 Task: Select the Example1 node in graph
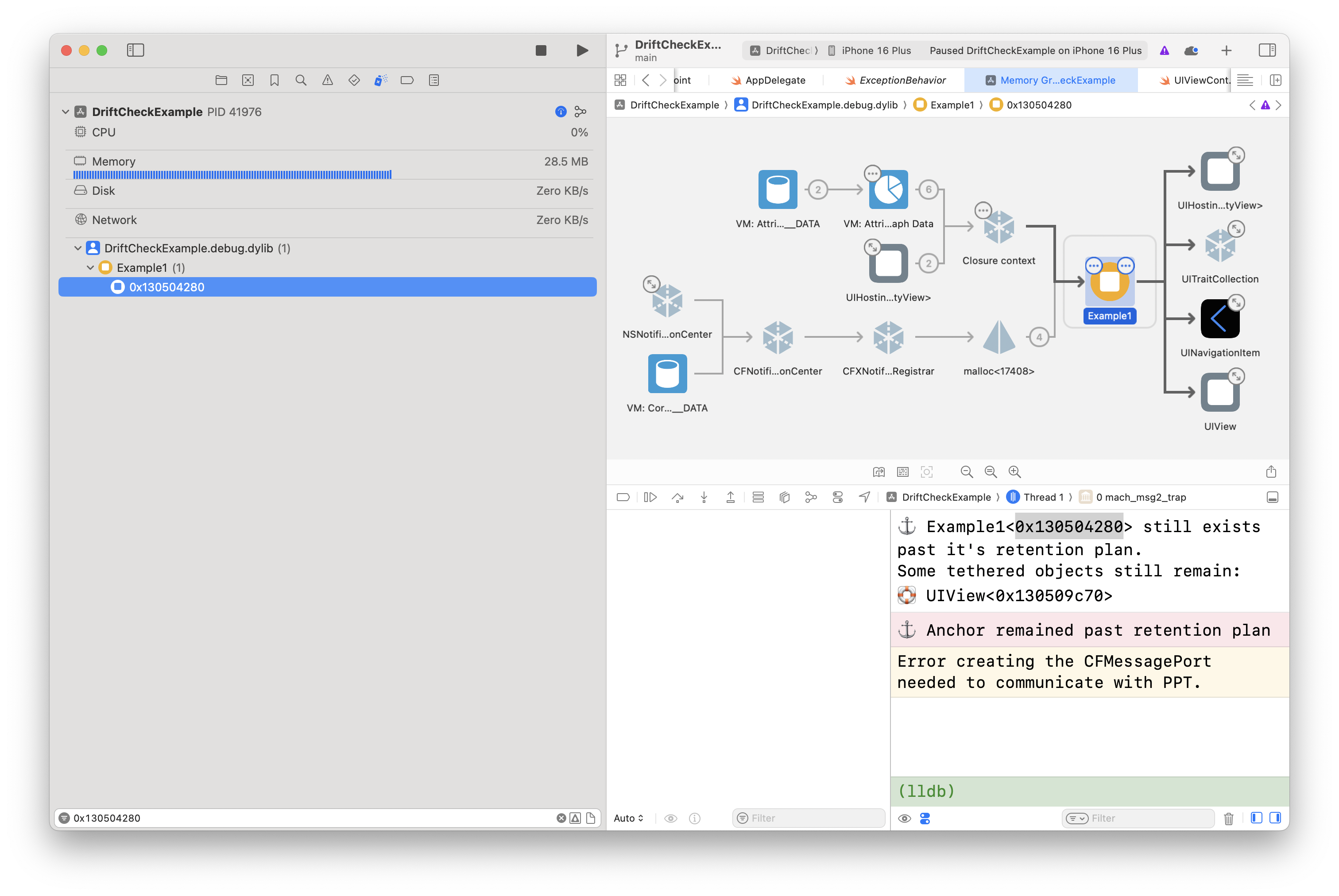[1109, 282]
